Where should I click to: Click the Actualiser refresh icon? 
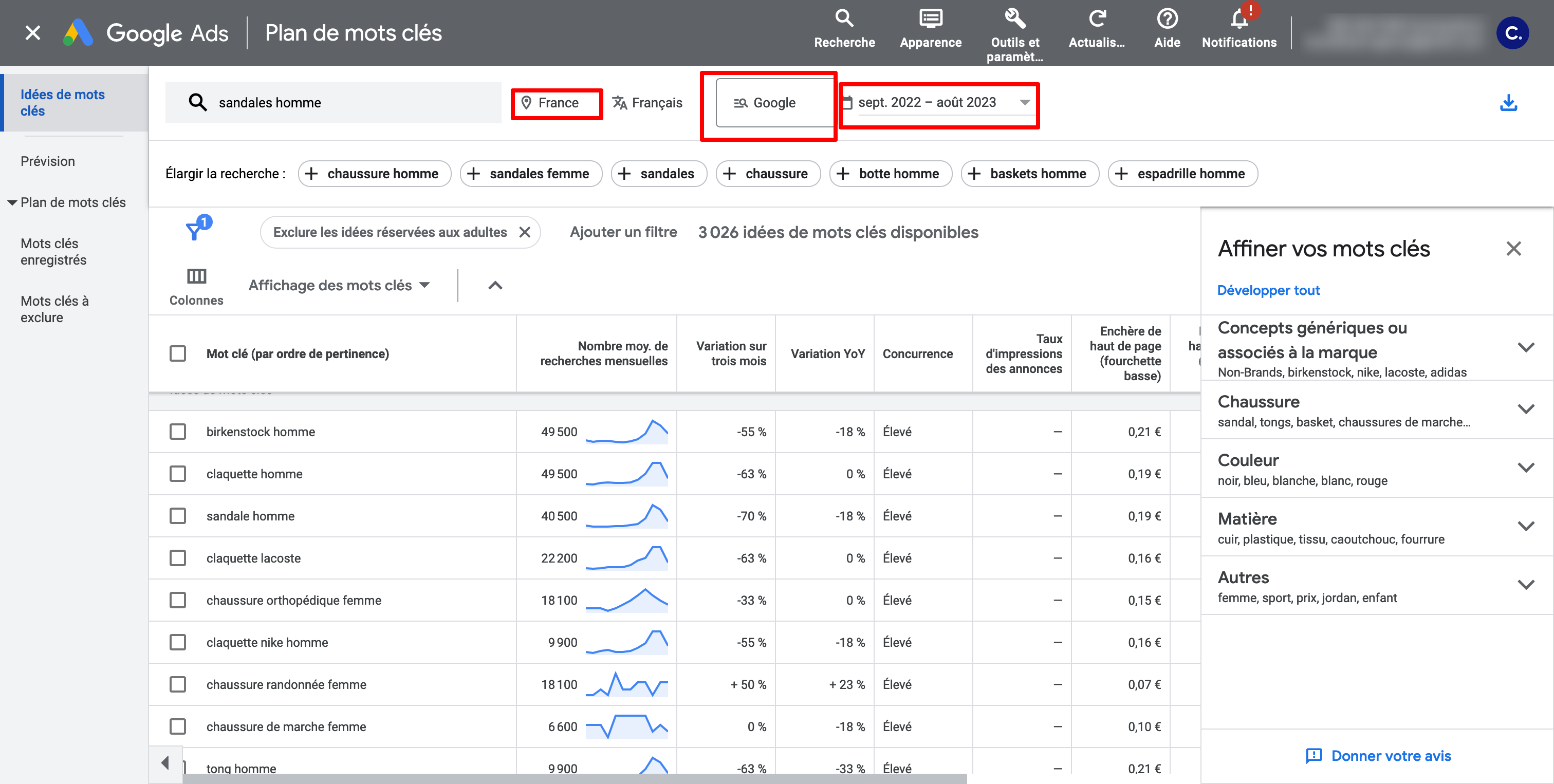[1097, 29]
